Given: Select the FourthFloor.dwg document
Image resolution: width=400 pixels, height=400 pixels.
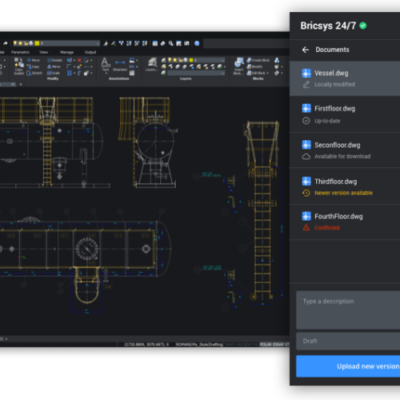Looking at the screenshot, I should click(x=345, y=222).
